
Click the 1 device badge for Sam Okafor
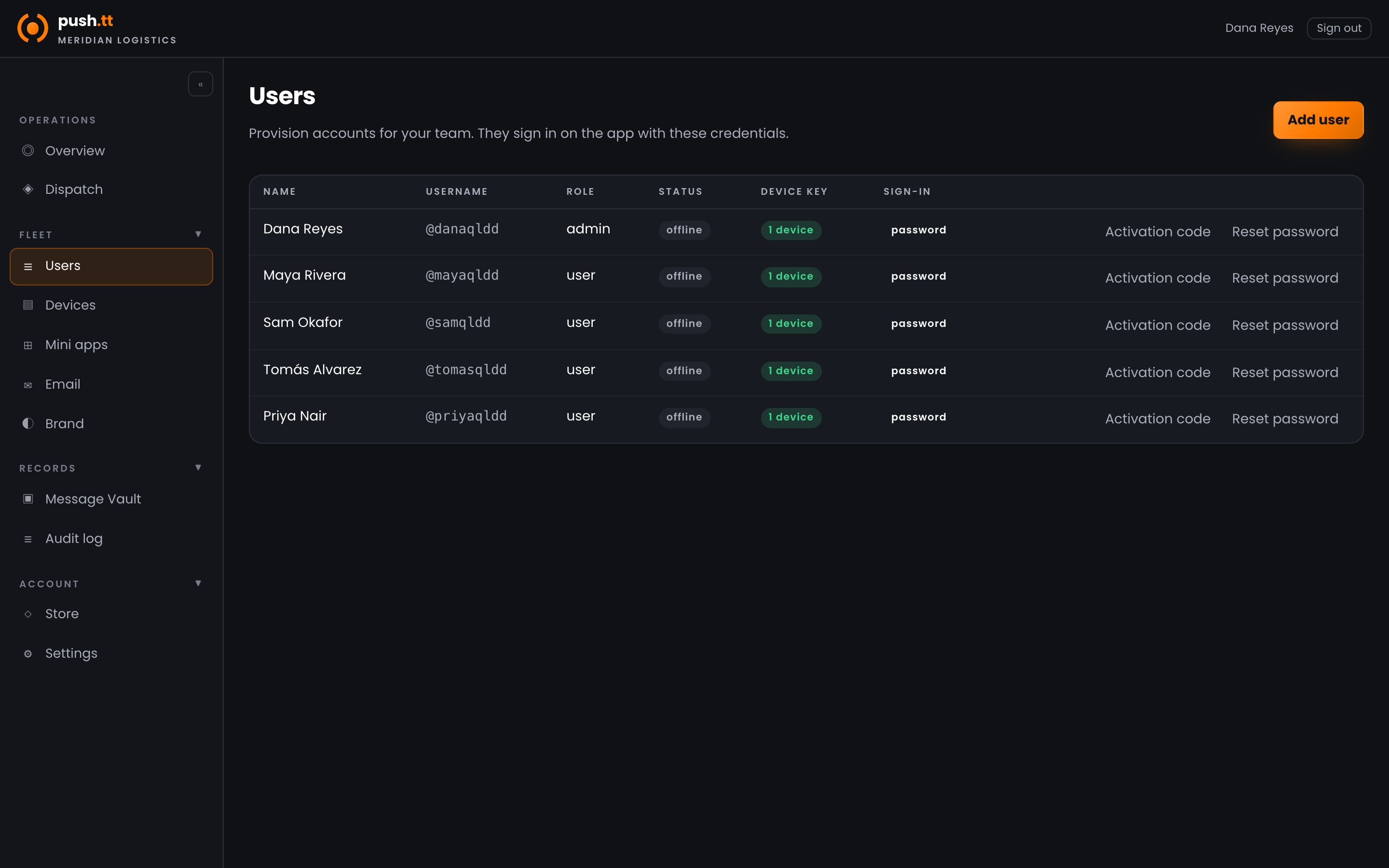791,323
